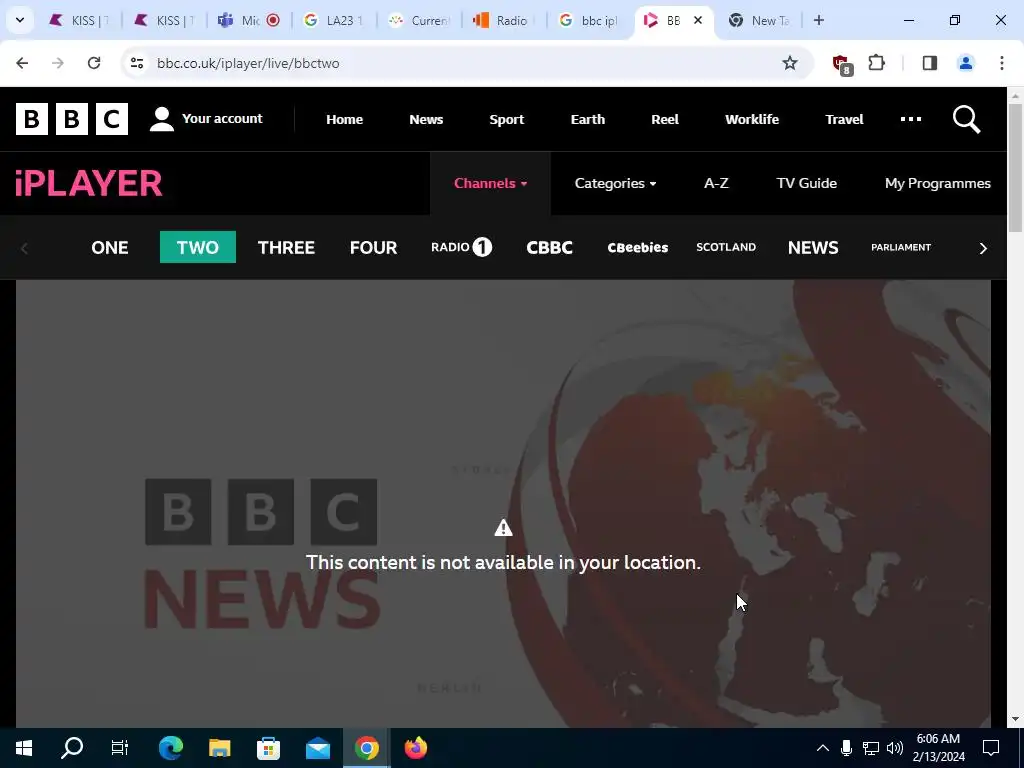
Task: Select Radio 1 channel
Action: [461, 247]
